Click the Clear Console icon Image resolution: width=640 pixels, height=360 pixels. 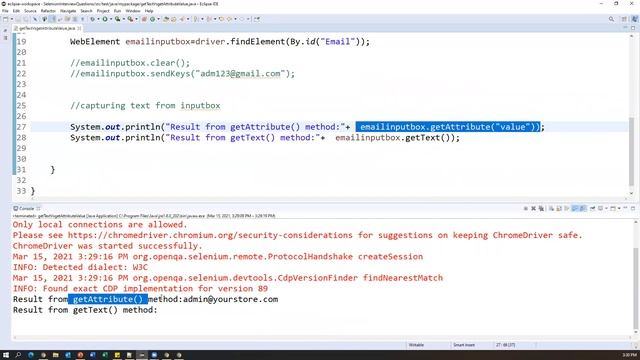551,209
